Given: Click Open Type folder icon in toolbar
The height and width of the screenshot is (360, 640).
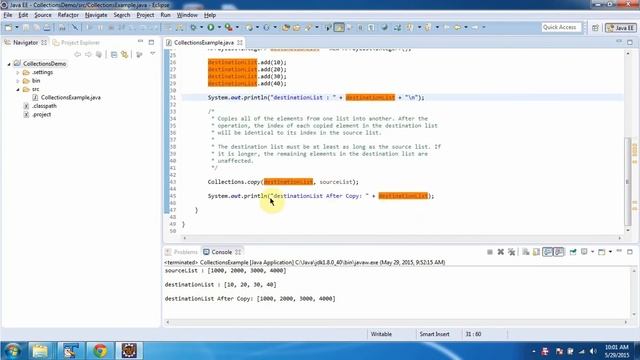Looking at the screenshot, I should coord(286,27).
